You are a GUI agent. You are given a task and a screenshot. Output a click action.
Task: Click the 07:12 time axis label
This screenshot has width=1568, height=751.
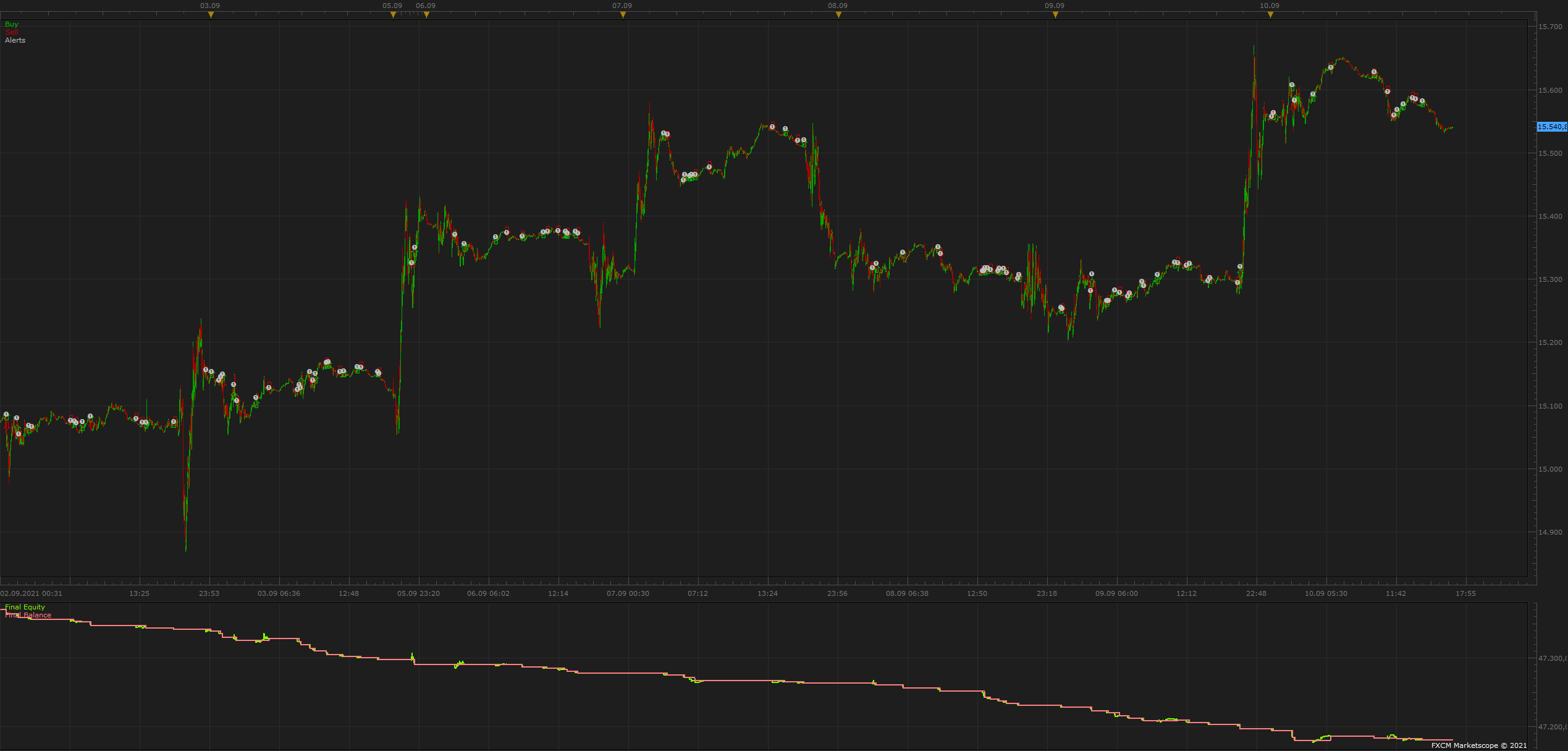tap(698, 593)
